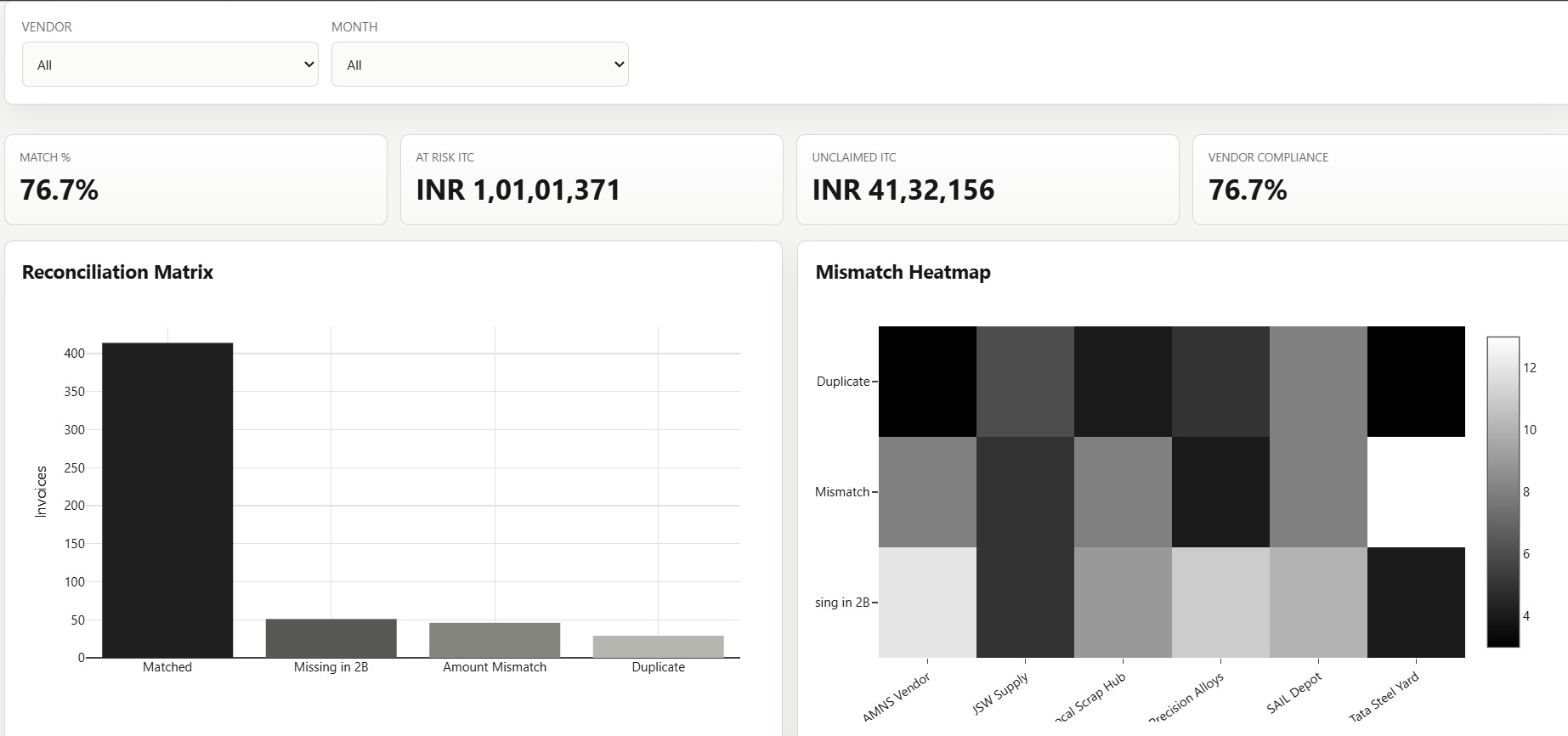
Task: Click the Duplicate bar in chart
Action: click(x=658, y=647)
